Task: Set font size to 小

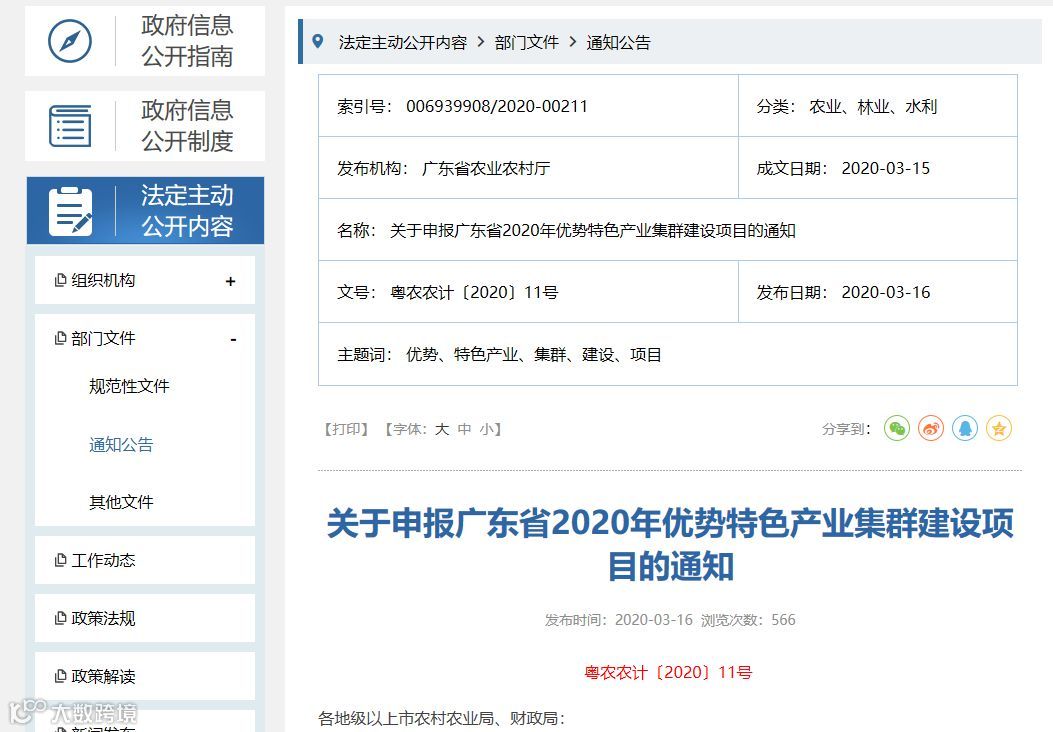Action: pyautogui.click(x=486, y=428)
